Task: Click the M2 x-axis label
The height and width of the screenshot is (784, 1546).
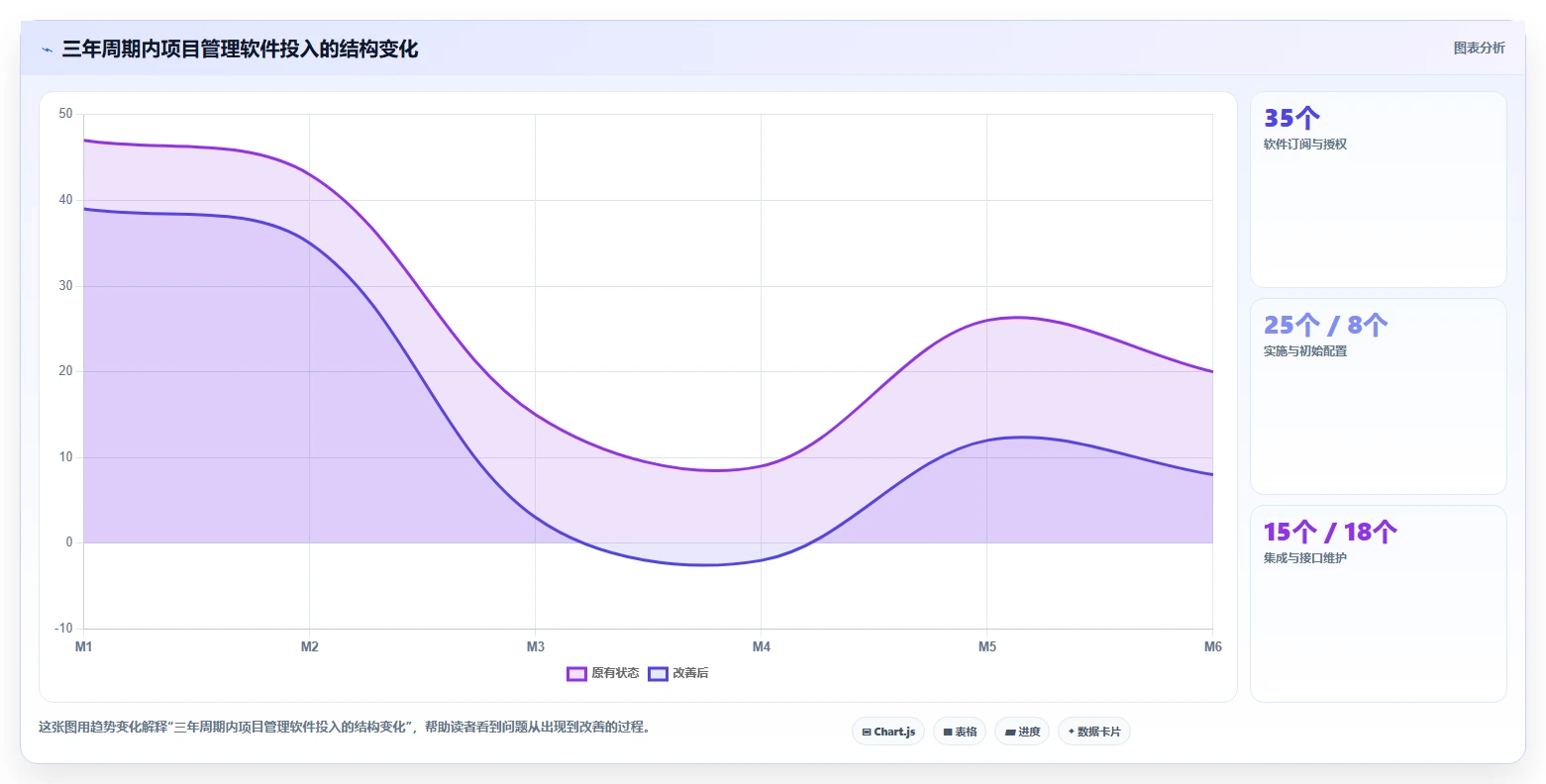Action: tap(310, 646)
